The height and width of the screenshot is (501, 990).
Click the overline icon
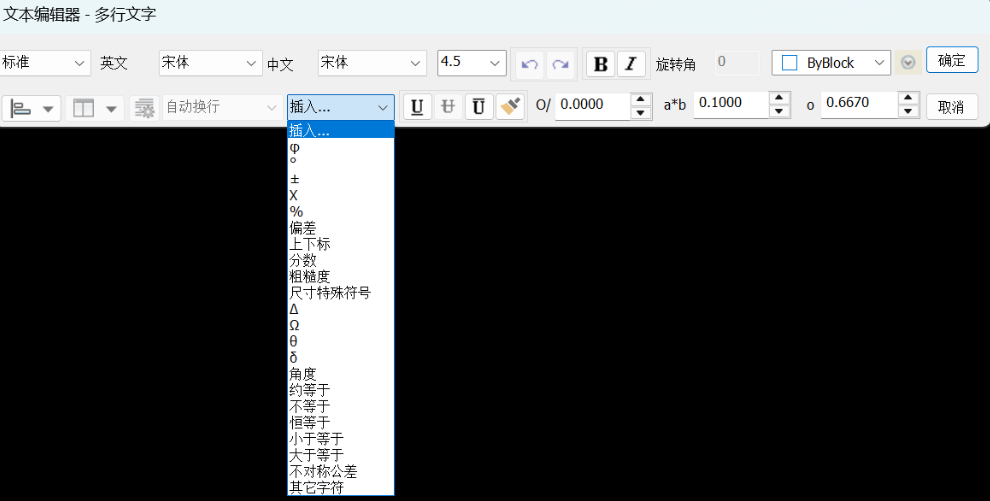[479, 106]
